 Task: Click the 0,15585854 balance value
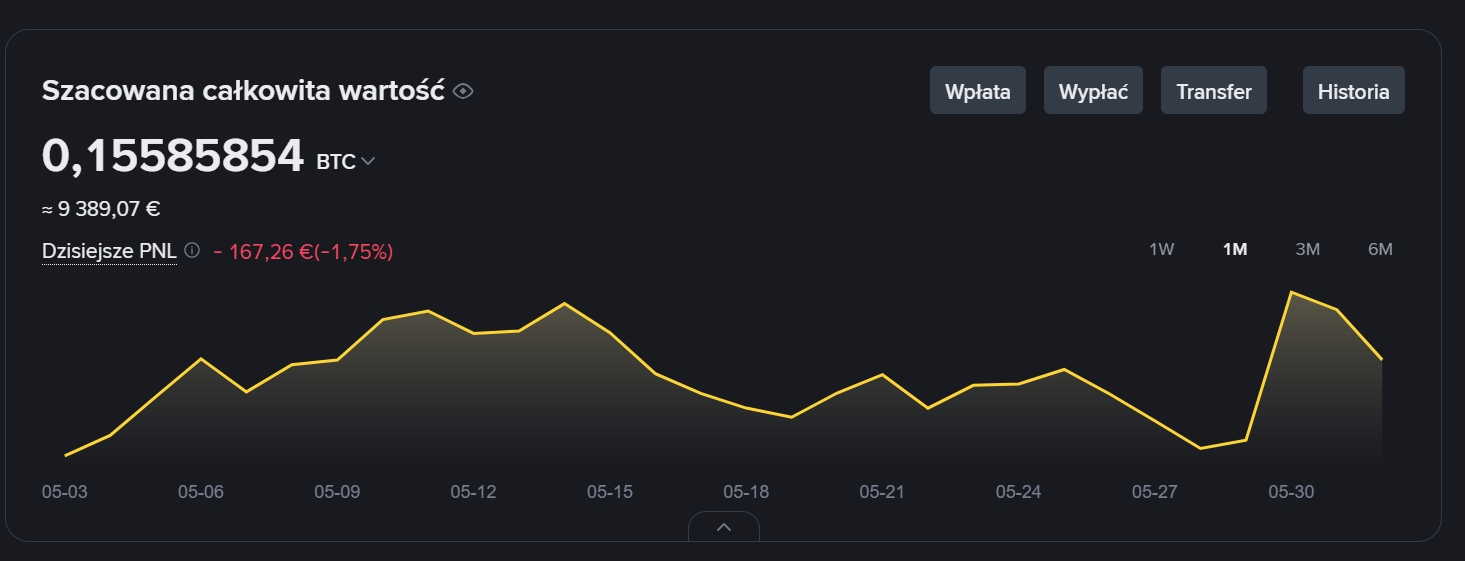[173, 156]
